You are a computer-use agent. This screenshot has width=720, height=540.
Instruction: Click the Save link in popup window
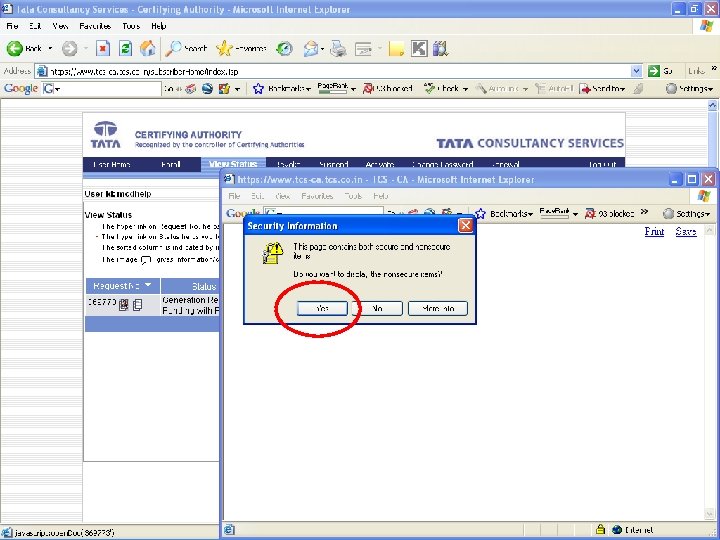(686, 231)
